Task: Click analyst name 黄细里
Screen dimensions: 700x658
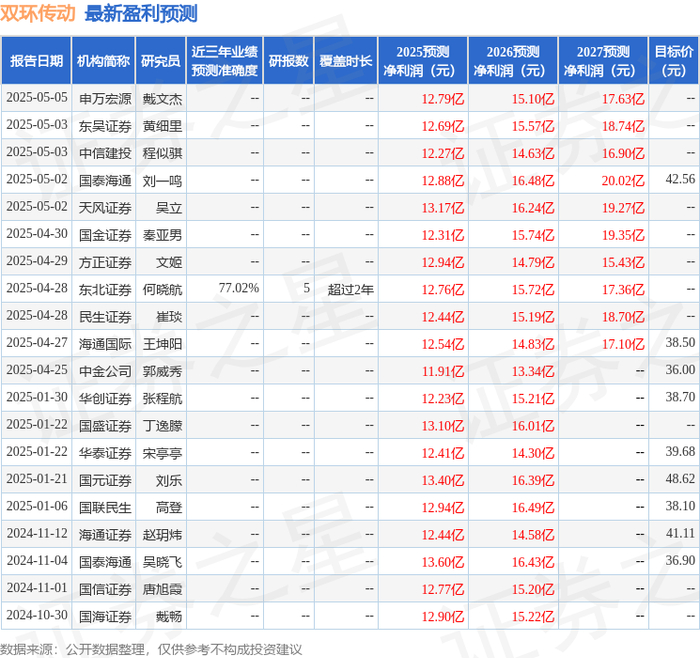Action: pyautogui.click(x=162, y=126)
